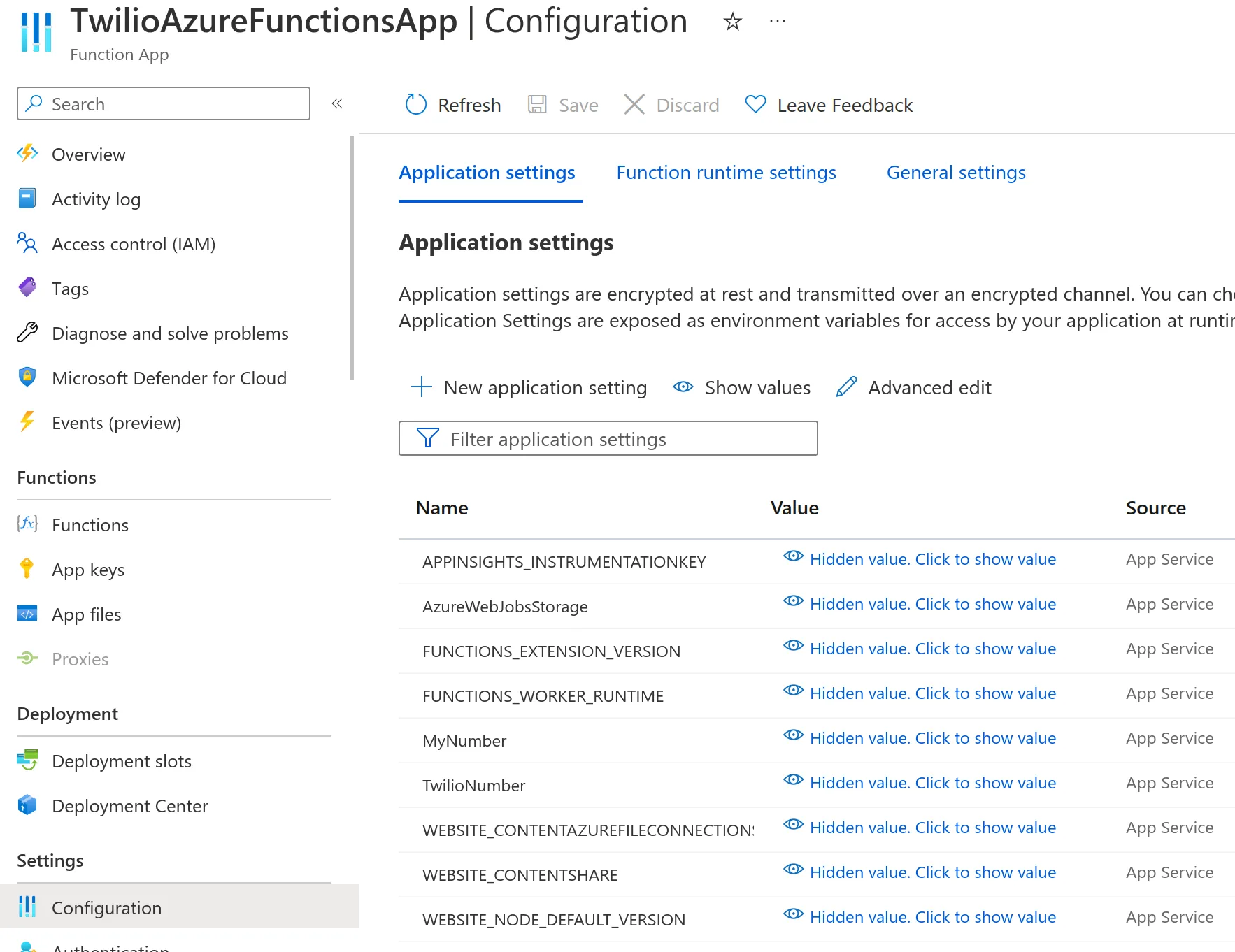Click the Refresh toolbar button
This screenshot has width=1235, height=952.
(x=453, y=105)
